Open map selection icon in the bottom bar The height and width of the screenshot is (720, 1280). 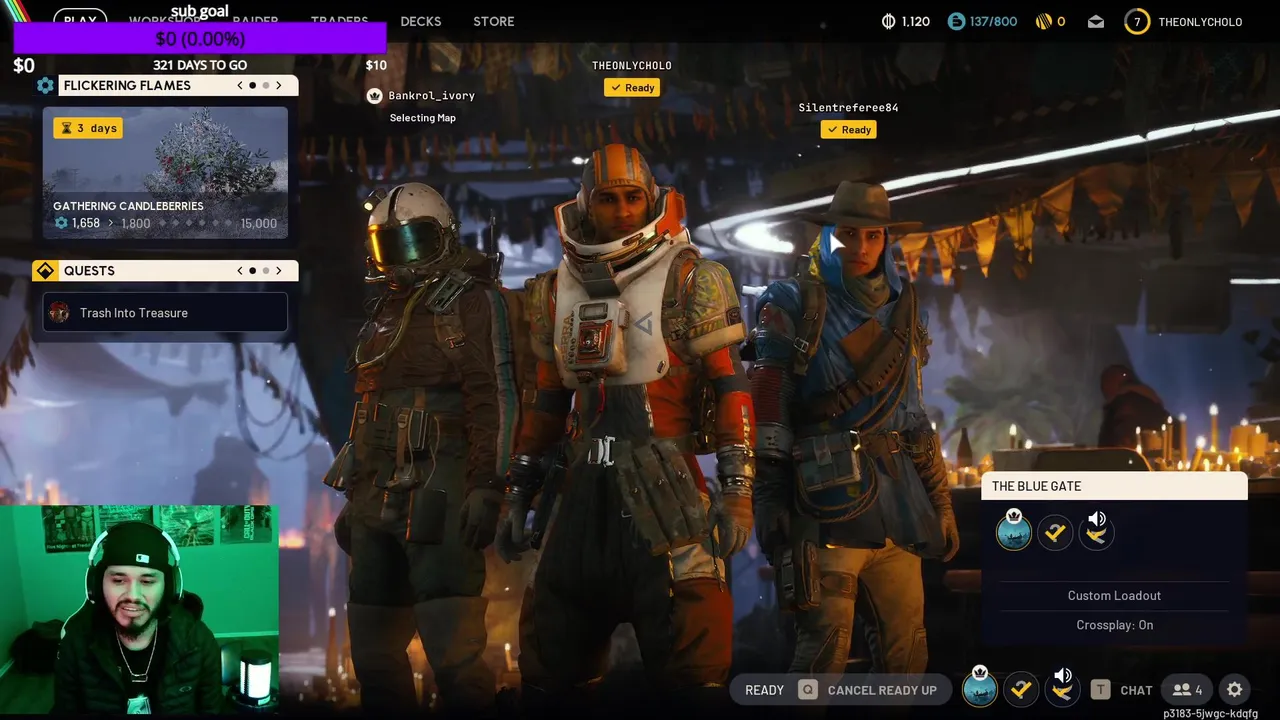980,689
